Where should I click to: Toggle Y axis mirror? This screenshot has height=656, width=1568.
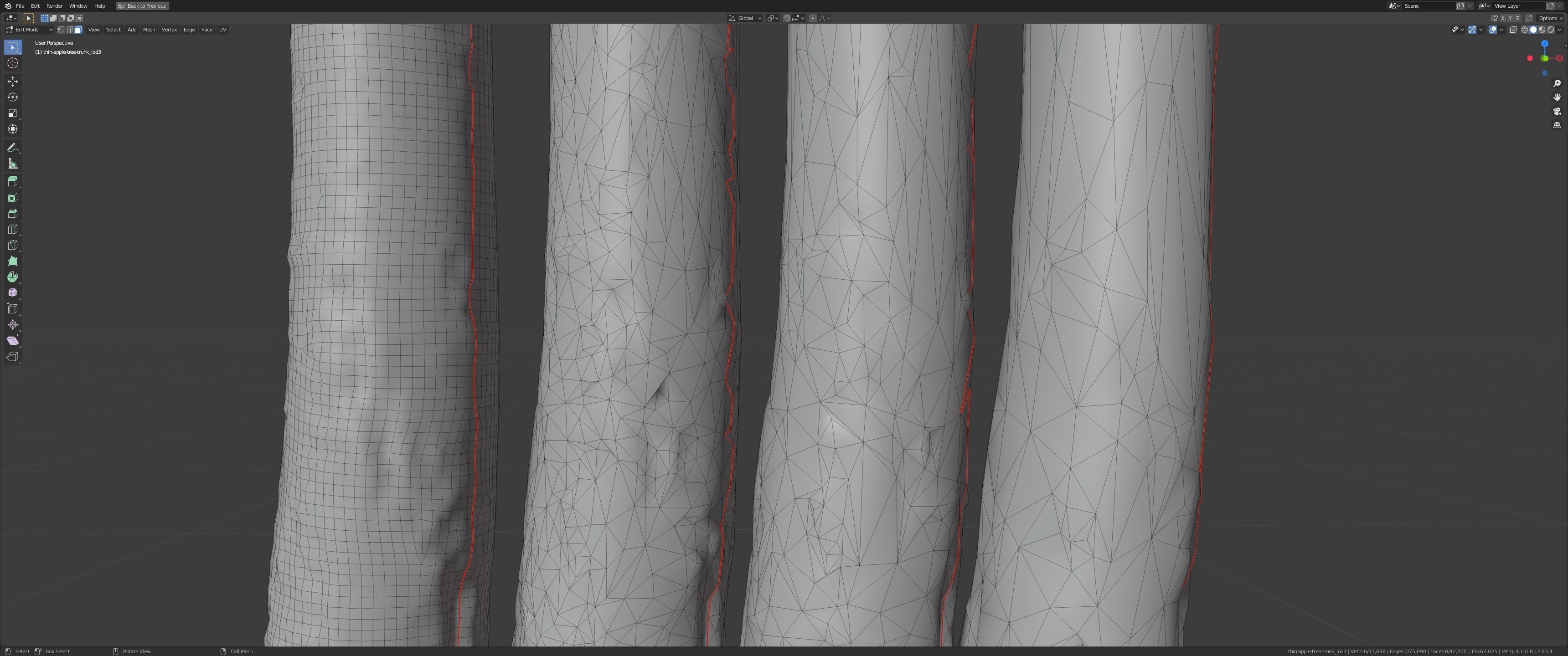point(1510,18)
